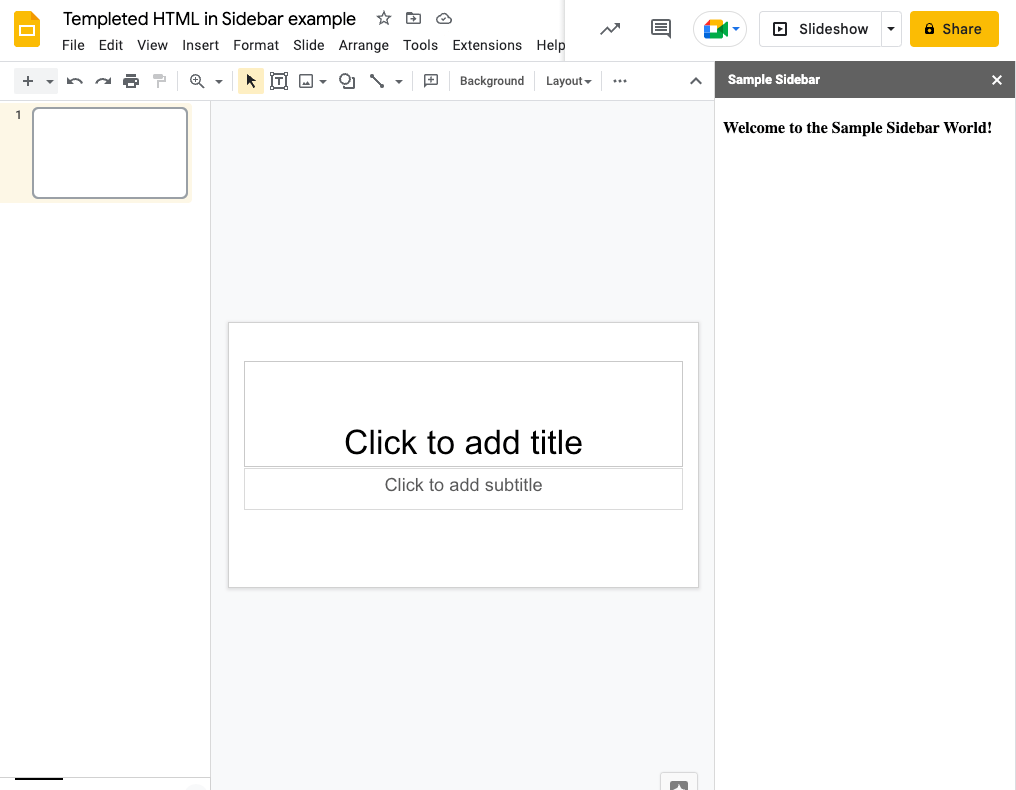The image size is (1016, 790).
Task: Undo the last action
Action: click(x=75, y=80)
